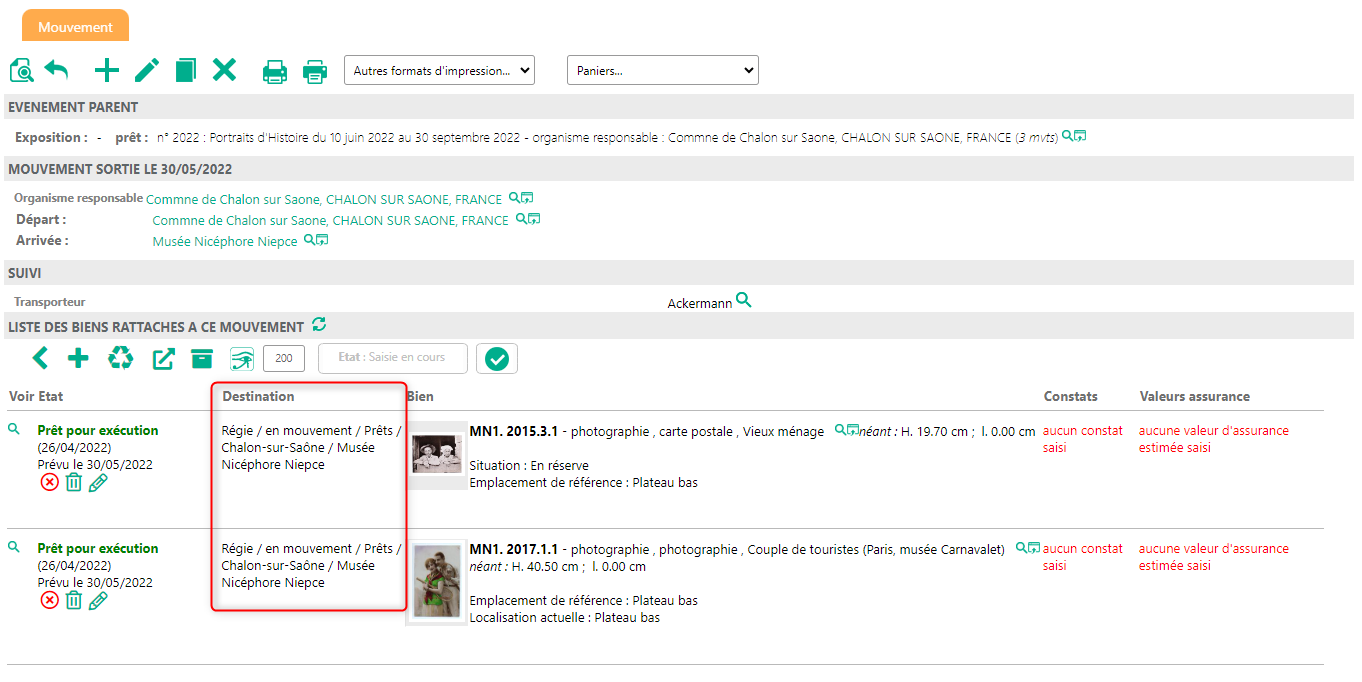Click red circle X under first Prêt pour exécution

(x=49, y=483)
